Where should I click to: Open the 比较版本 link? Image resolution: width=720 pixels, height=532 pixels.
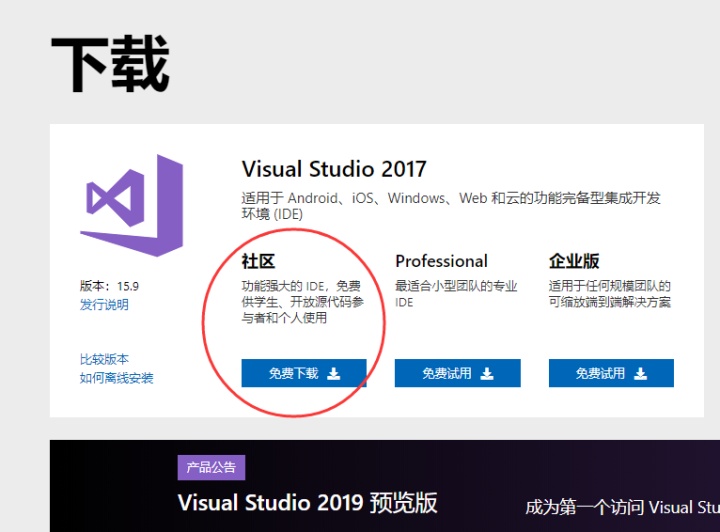coord(104,359)
